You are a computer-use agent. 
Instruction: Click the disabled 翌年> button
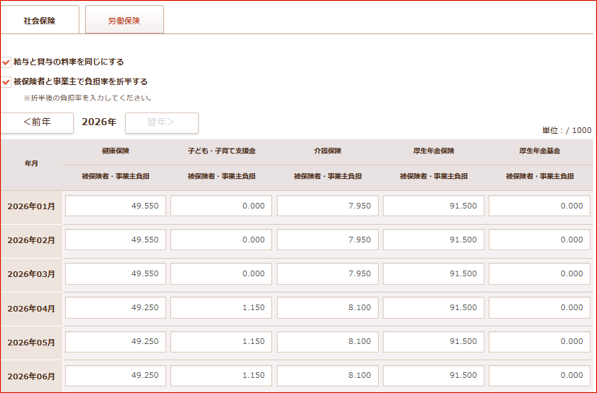click(x=161, y=123)
